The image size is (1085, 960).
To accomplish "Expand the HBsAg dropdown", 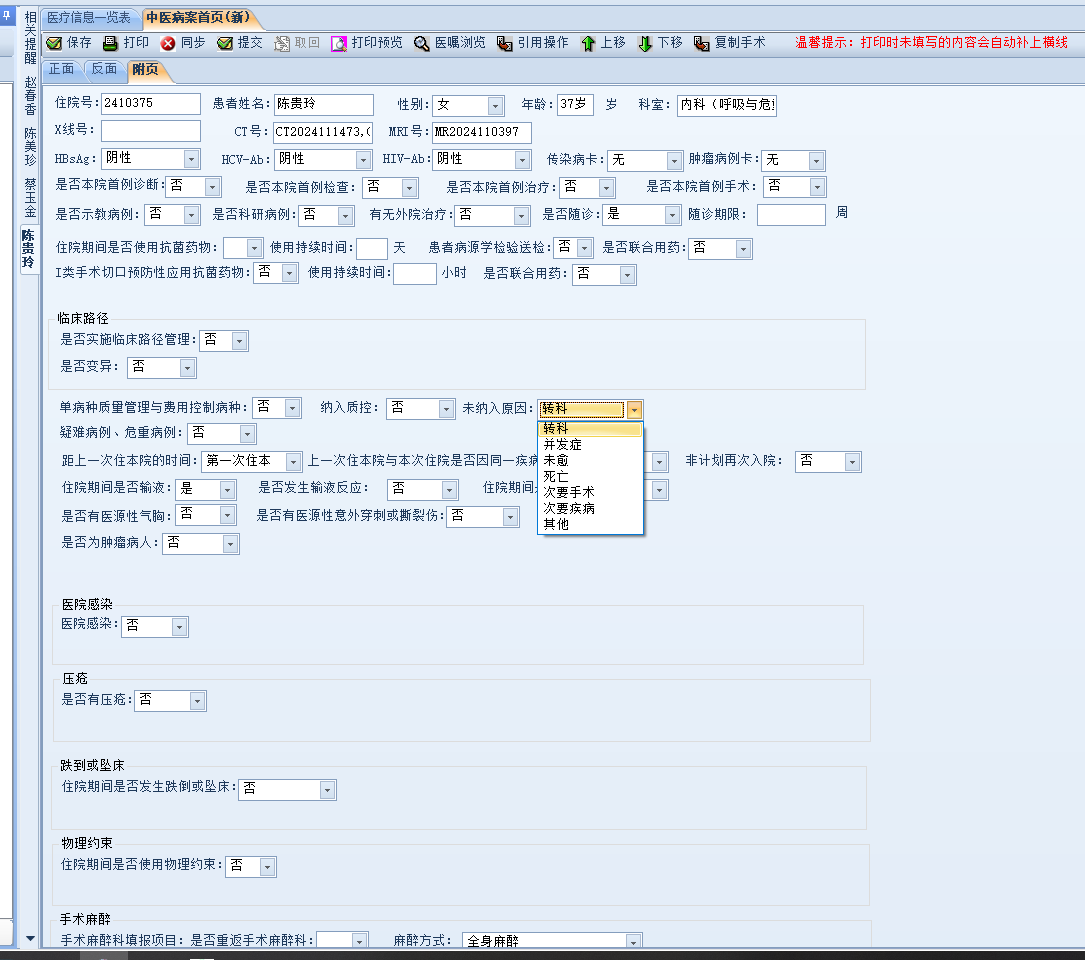I will [192, 159].
